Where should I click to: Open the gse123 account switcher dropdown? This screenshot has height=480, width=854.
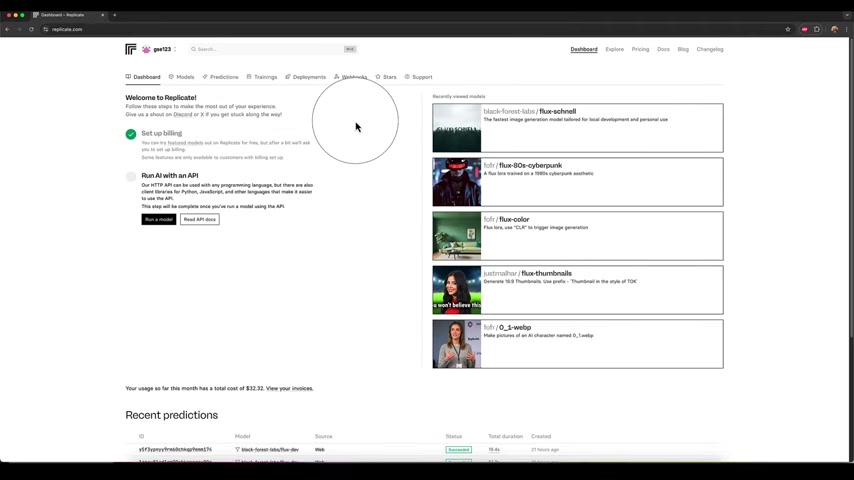point(158,49)
